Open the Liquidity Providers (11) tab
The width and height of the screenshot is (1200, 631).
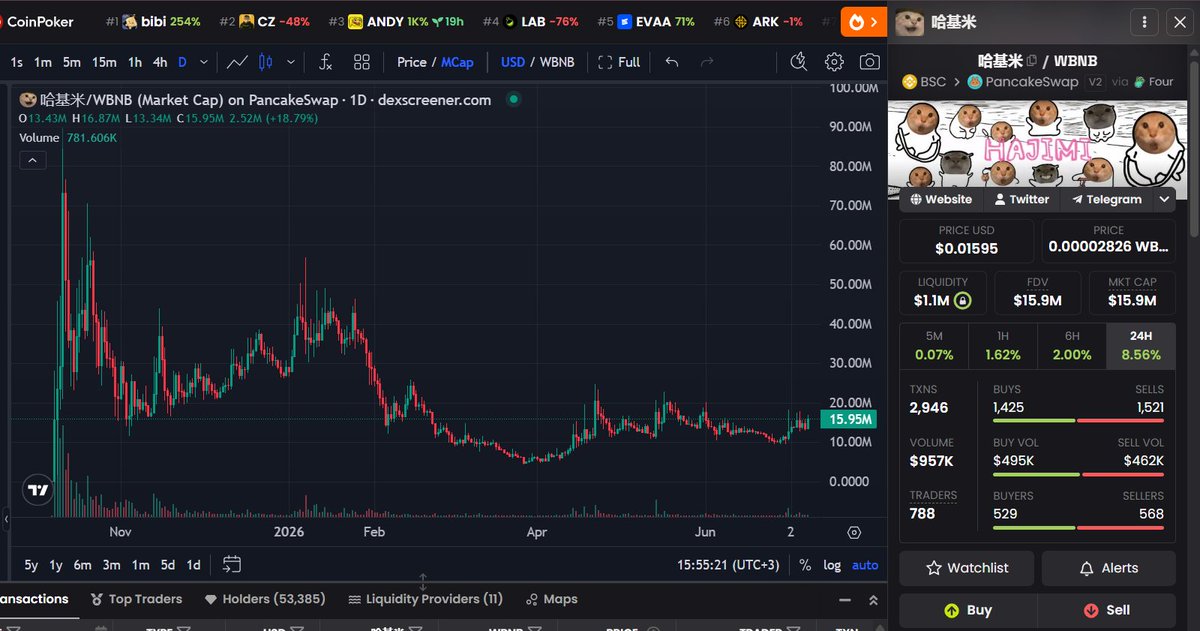pyautogui.click(x=425, y=599)
